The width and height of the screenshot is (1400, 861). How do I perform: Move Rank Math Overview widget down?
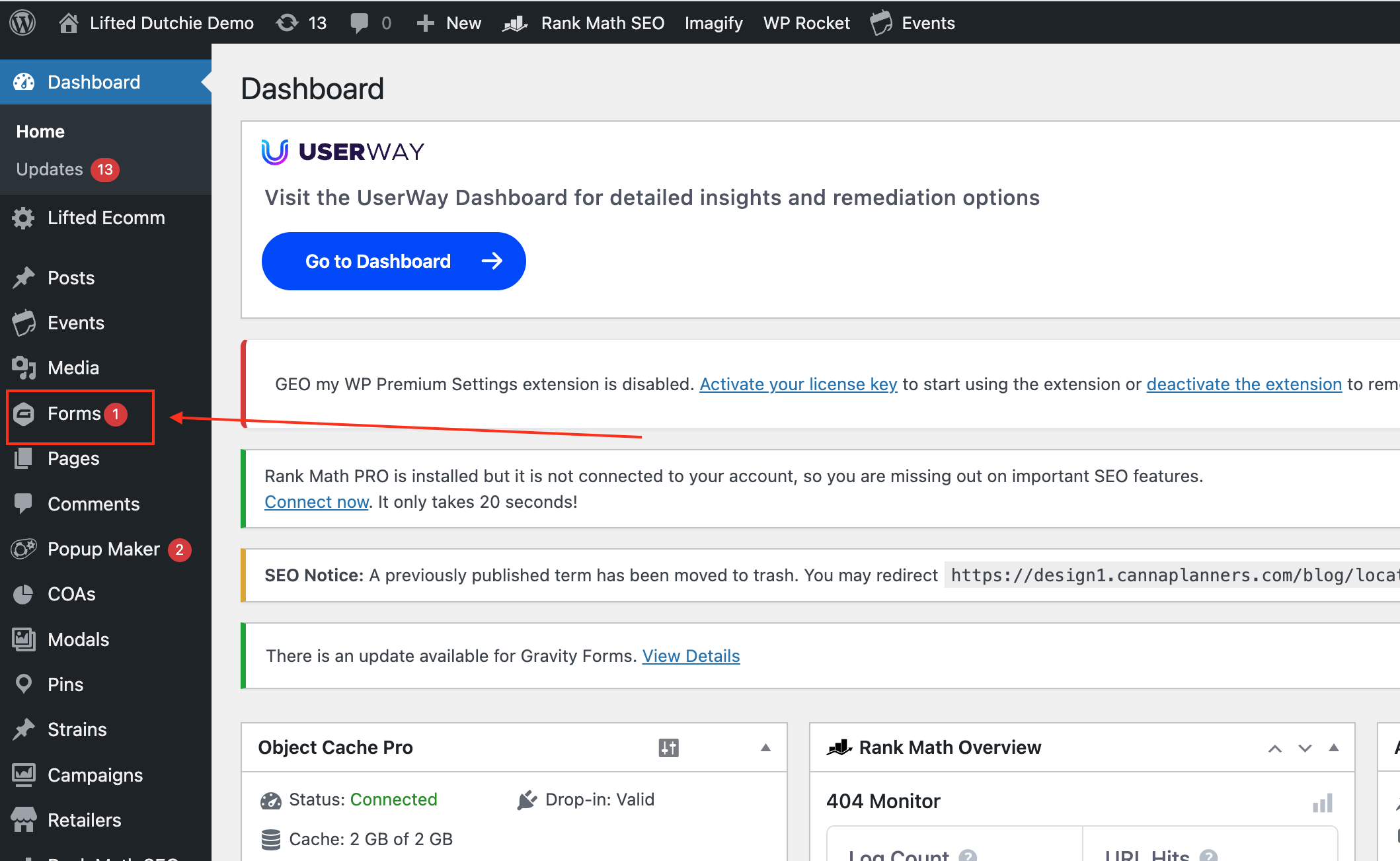coord(1304,748)
